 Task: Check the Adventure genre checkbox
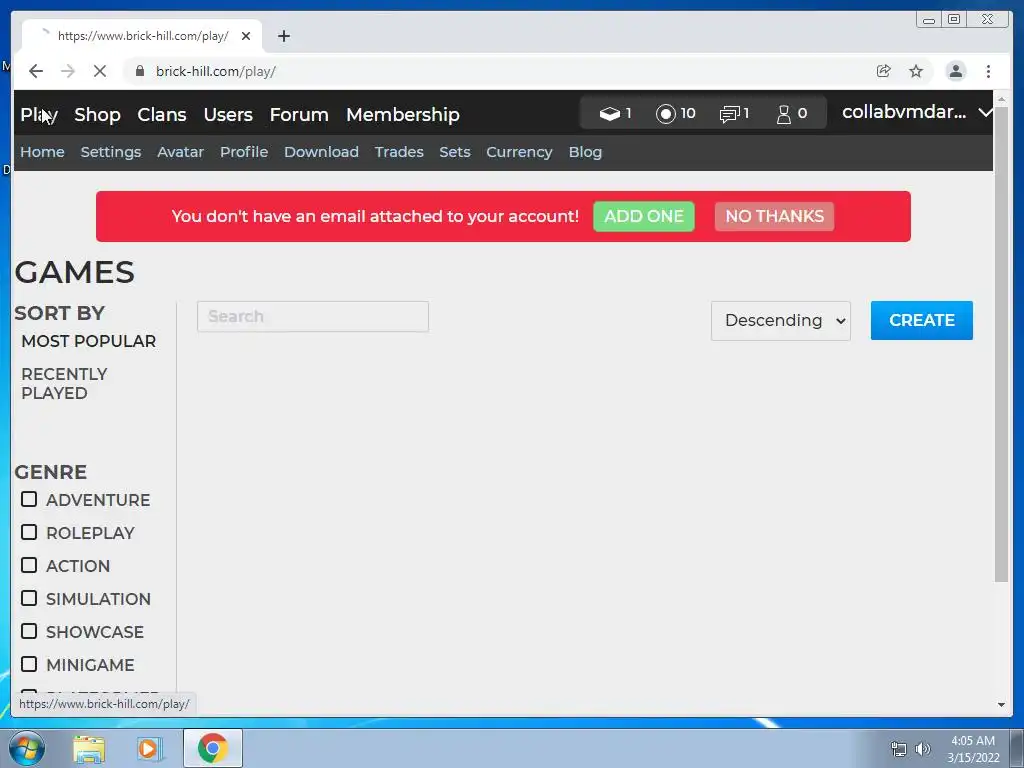(29, 500)
